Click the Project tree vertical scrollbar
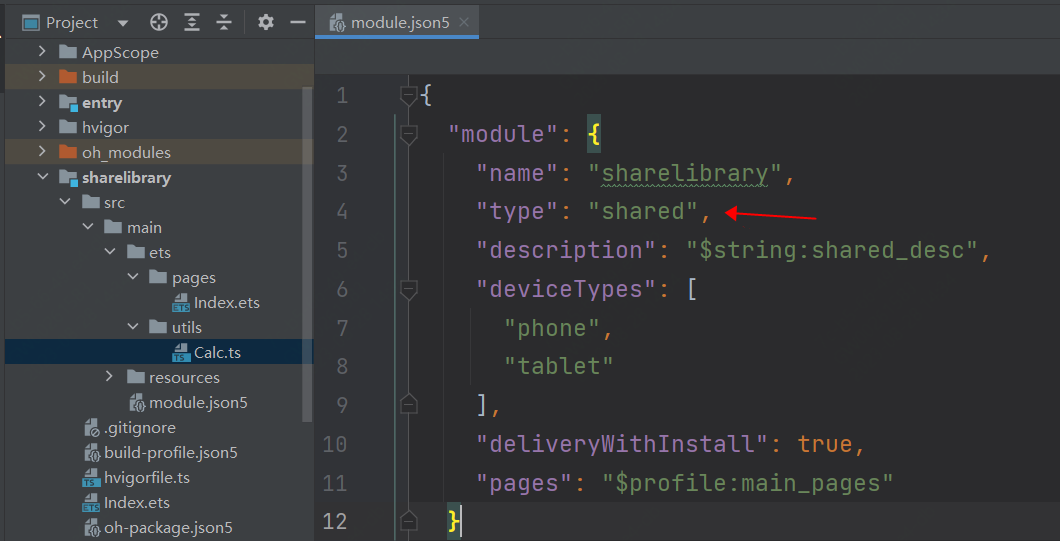 [307, 250]
